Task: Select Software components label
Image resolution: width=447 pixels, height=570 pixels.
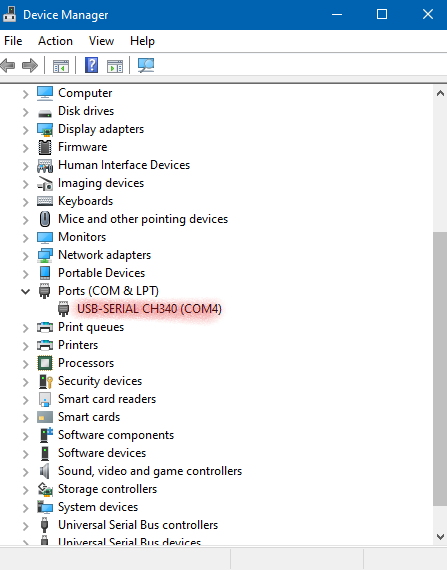Action: [116, 435]
